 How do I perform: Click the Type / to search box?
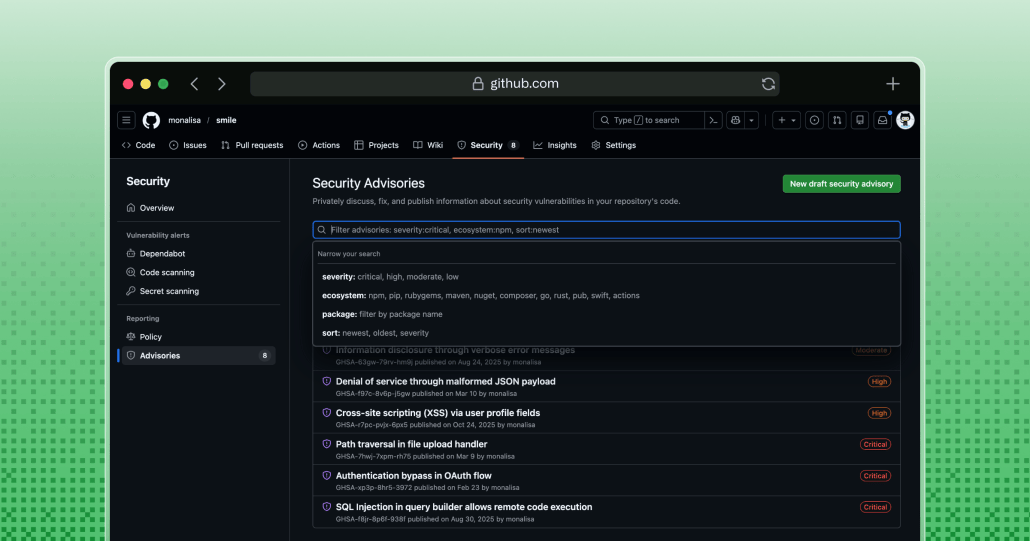click(x=649, y=120)
